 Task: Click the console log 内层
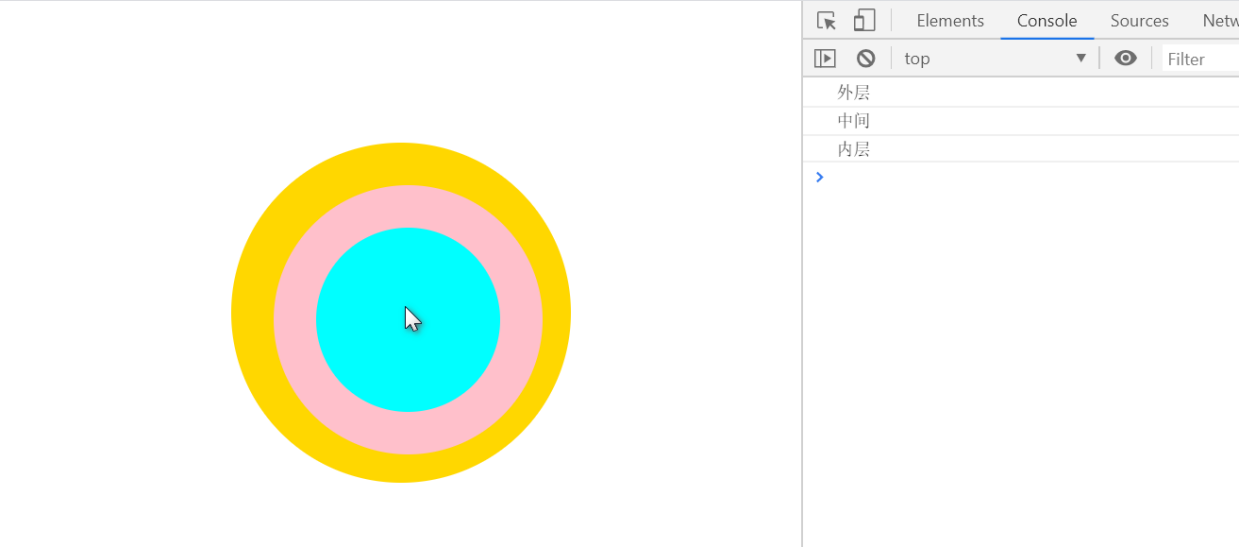[x=854, y=149]
